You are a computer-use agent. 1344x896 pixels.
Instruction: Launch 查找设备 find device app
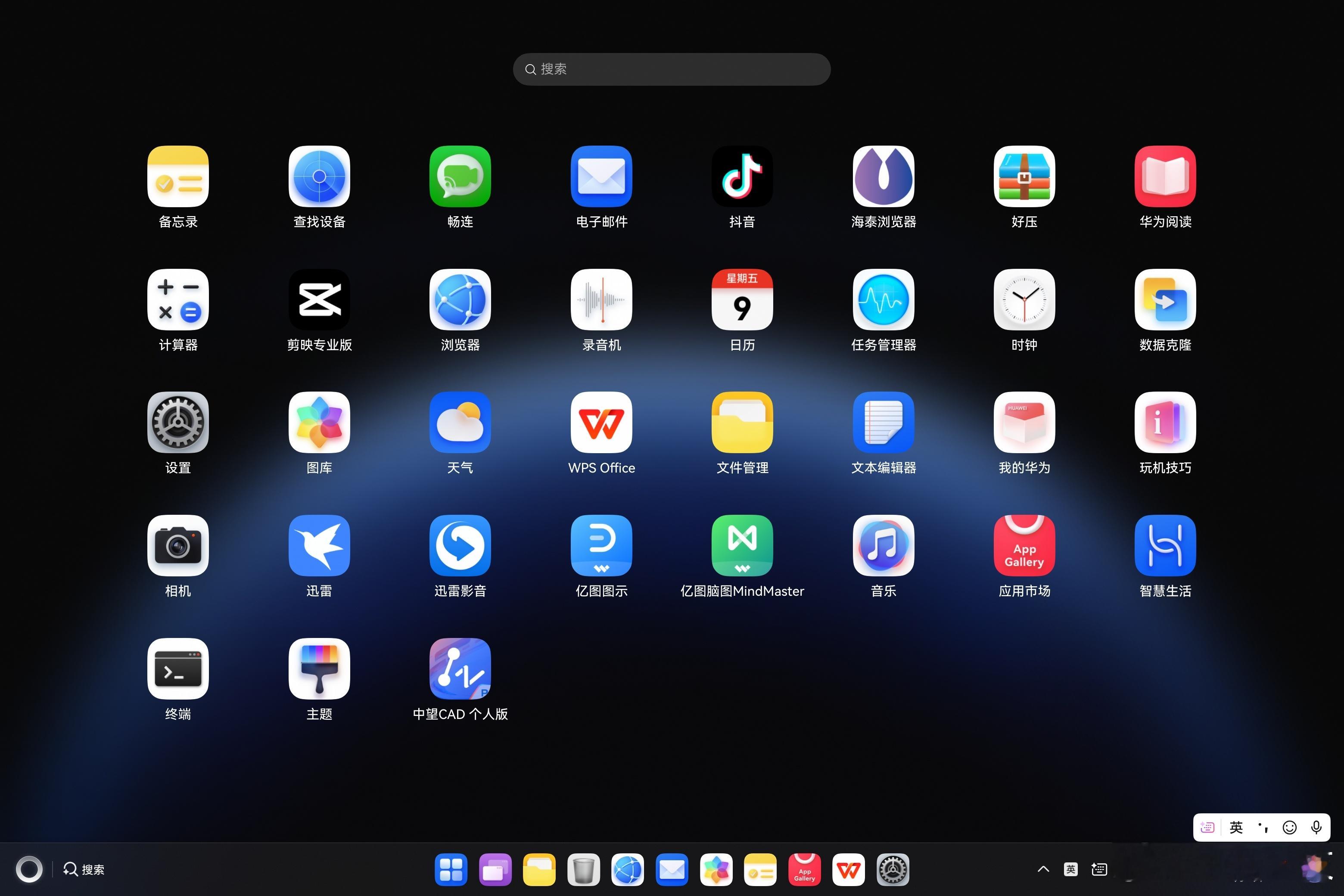pos(319,177)
